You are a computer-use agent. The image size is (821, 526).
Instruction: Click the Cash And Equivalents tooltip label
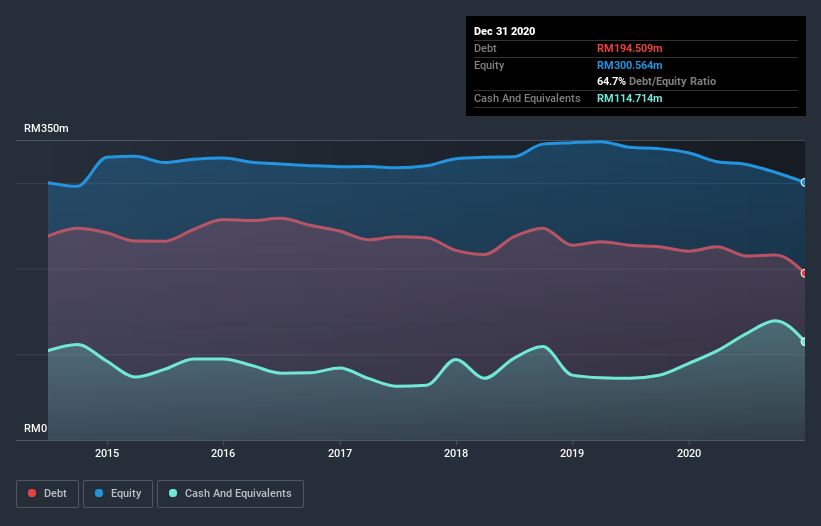click(527, 98)
